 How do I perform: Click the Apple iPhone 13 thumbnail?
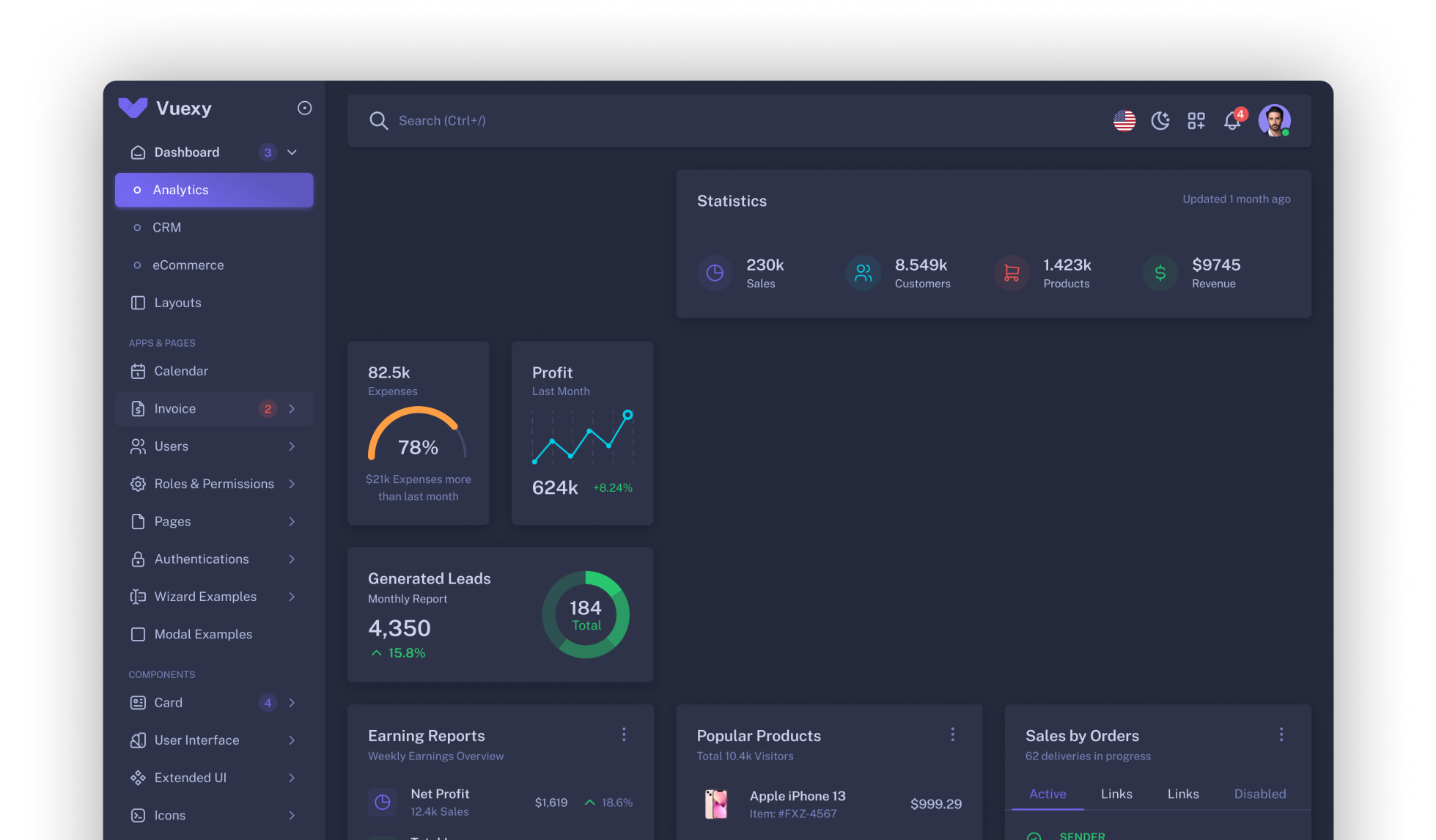715,804
